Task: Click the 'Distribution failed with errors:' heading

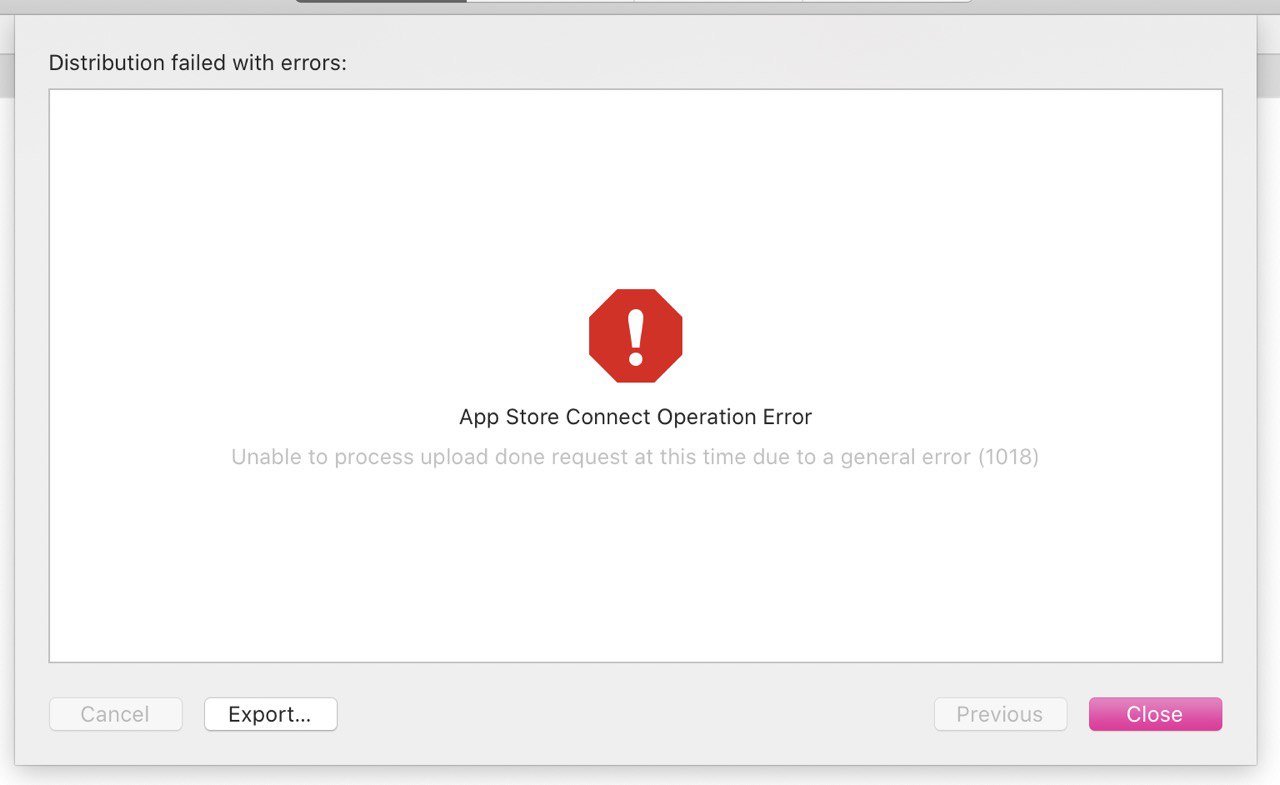Action: click(198, 63)
